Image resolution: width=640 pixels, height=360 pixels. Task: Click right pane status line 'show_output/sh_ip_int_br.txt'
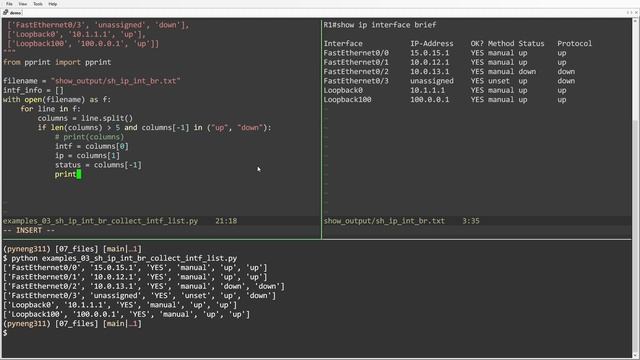[384, 221]
